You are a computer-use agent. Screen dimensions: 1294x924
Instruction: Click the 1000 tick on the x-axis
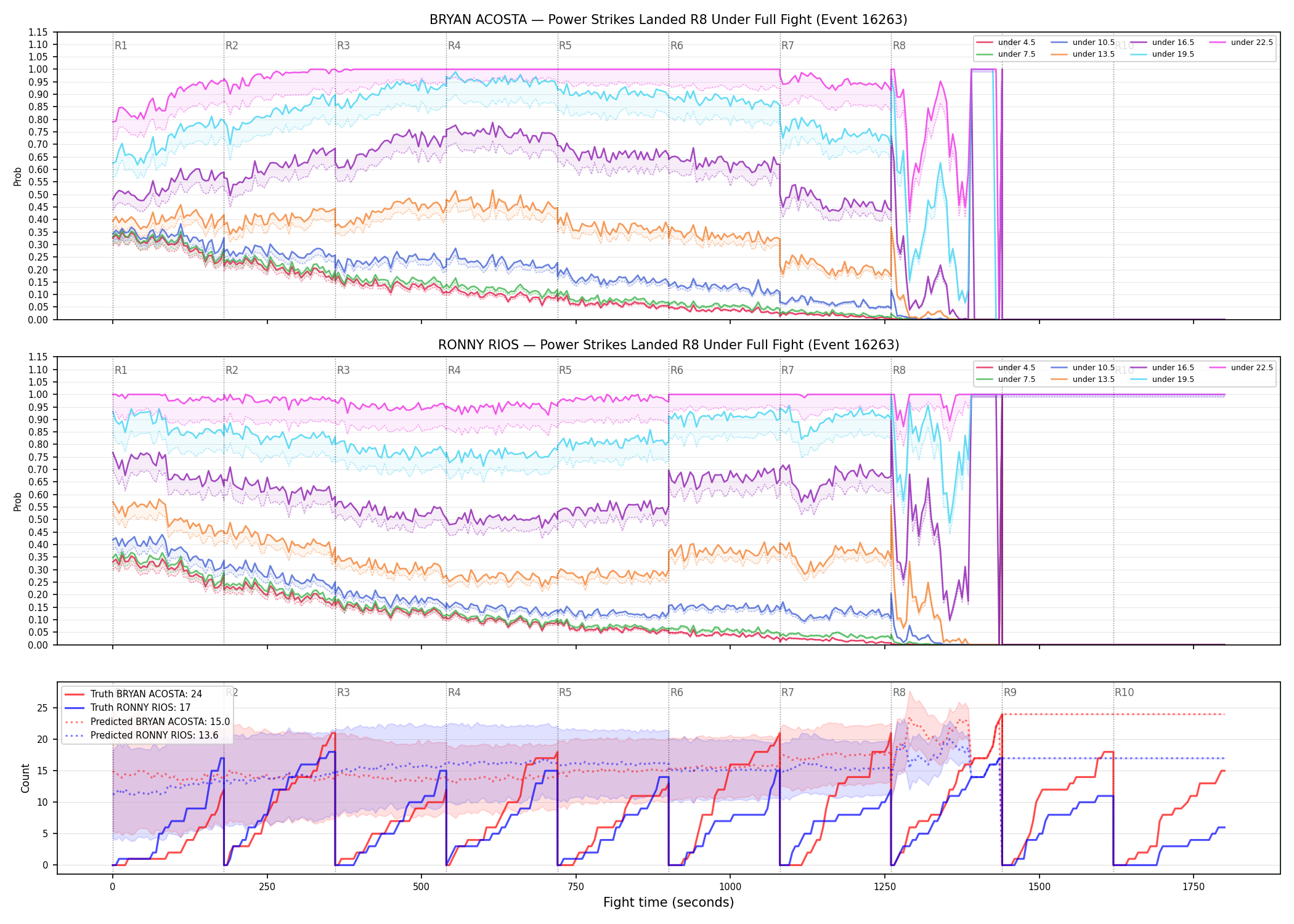tap(730, 886)
